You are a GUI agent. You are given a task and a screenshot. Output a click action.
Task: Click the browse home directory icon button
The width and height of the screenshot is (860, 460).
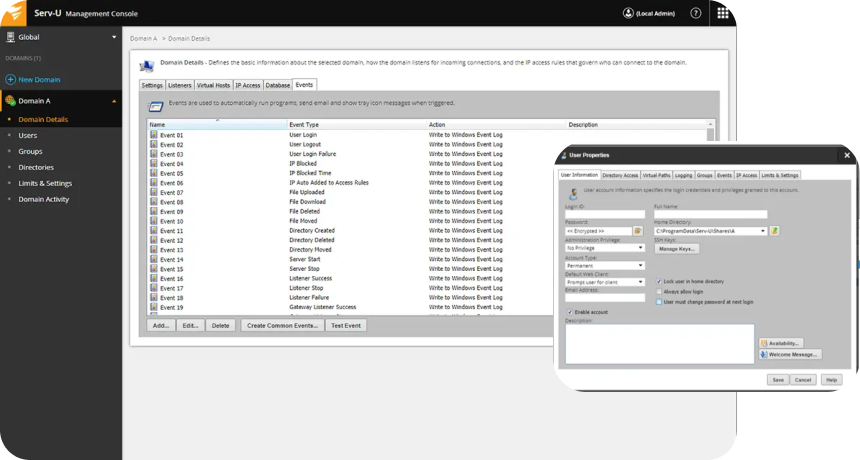click(x=774, y=231)
